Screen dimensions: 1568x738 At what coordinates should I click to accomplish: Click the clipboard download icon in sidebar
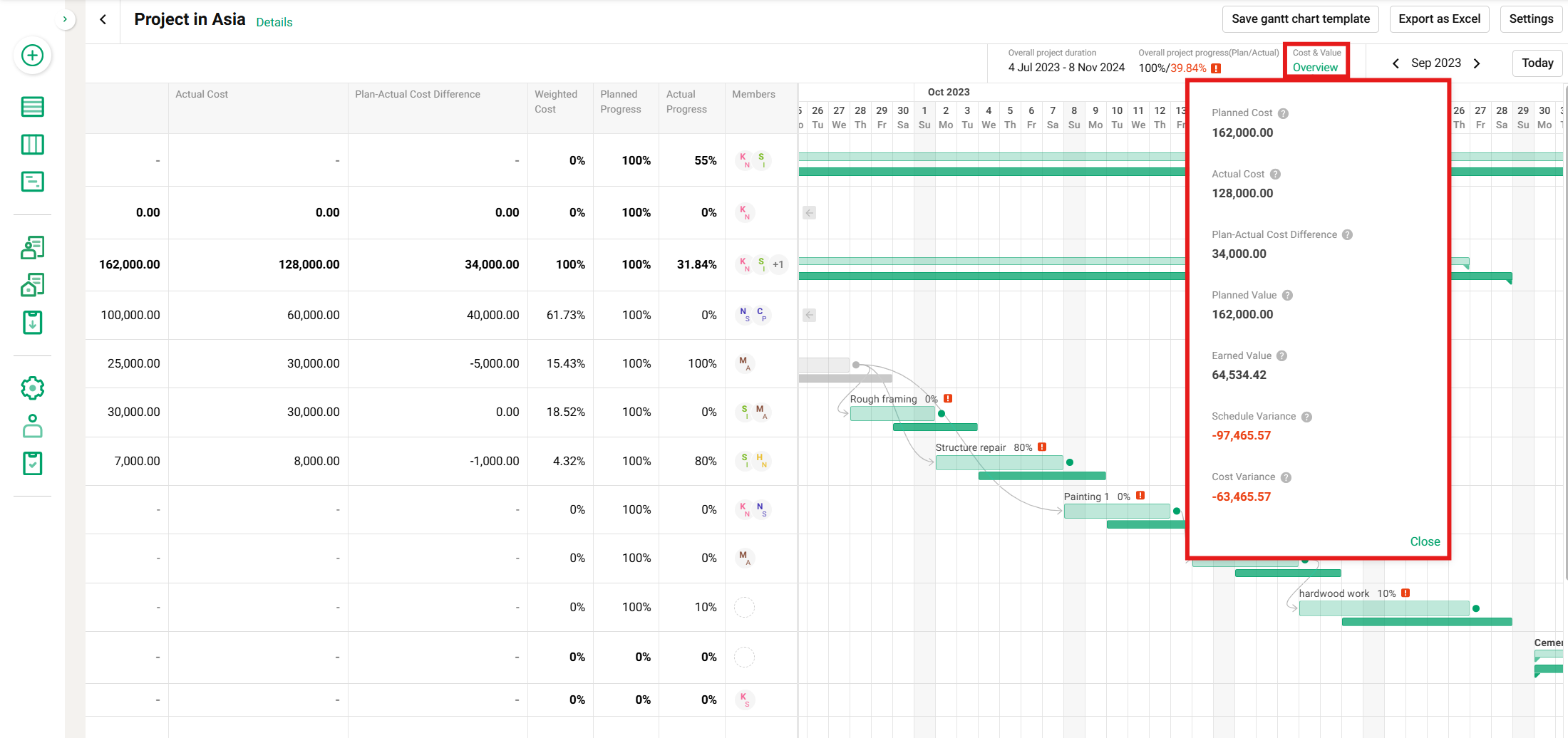click(32, 323)
